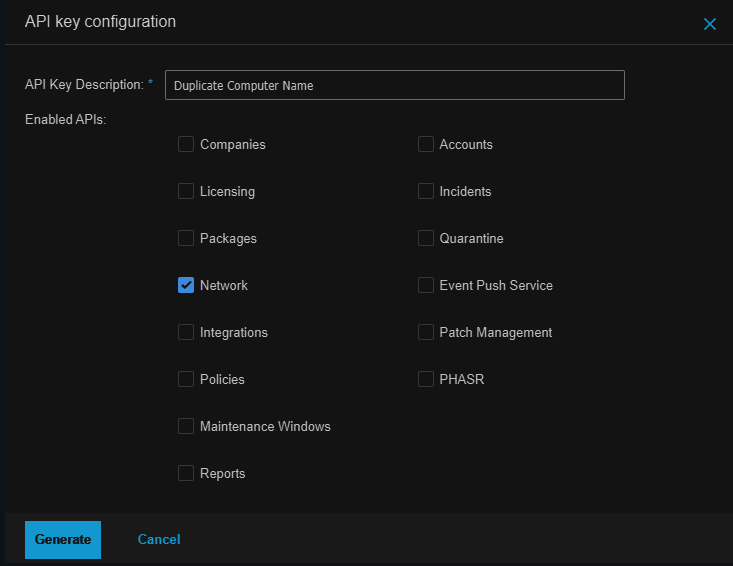Enable the Integrations API checkbox

pyautogui.click(x=186, y=332)
